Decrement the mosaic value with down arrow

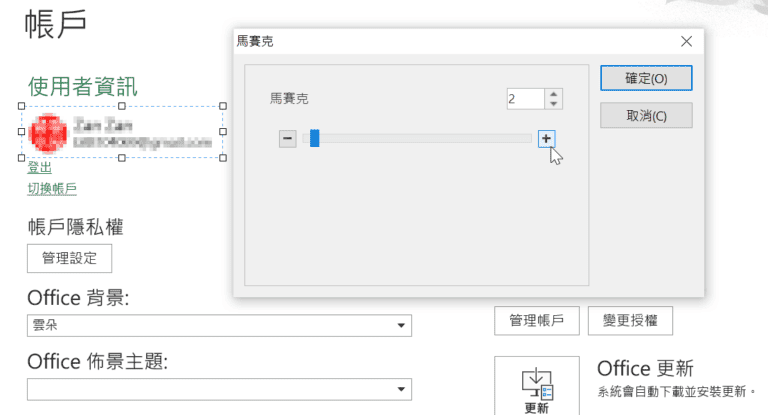click(553, 104)
